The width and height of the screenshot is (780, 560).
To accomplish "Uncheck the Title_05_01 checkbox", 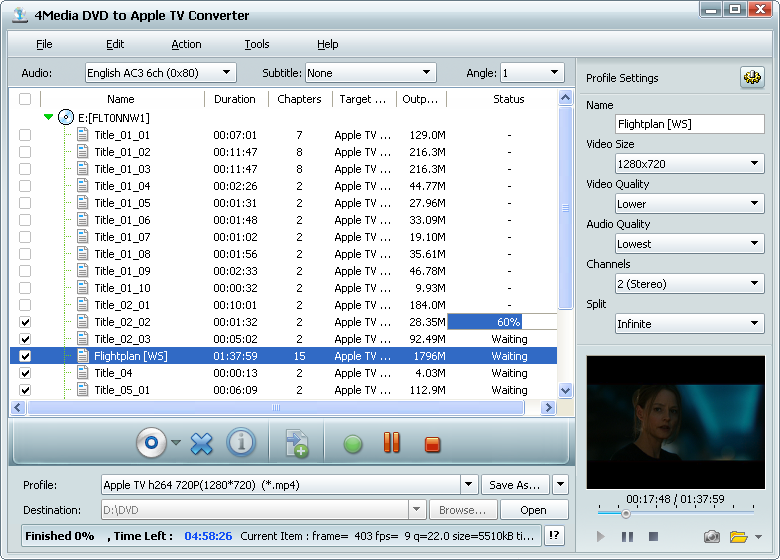I will point(25,390).
